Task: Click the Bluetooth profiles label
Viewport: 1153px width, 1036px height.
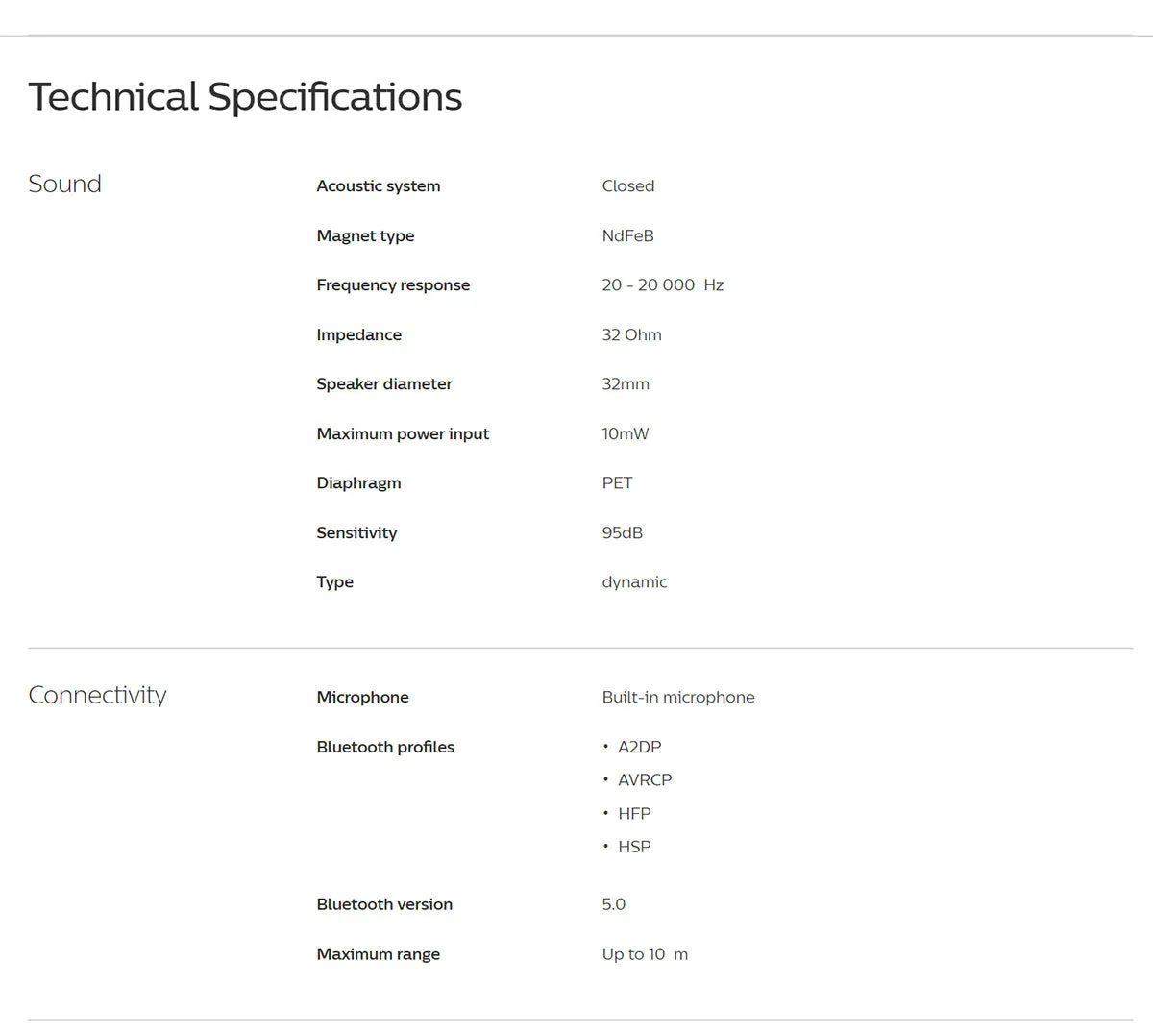Action: pyautogui.click(x=385, y=747)
